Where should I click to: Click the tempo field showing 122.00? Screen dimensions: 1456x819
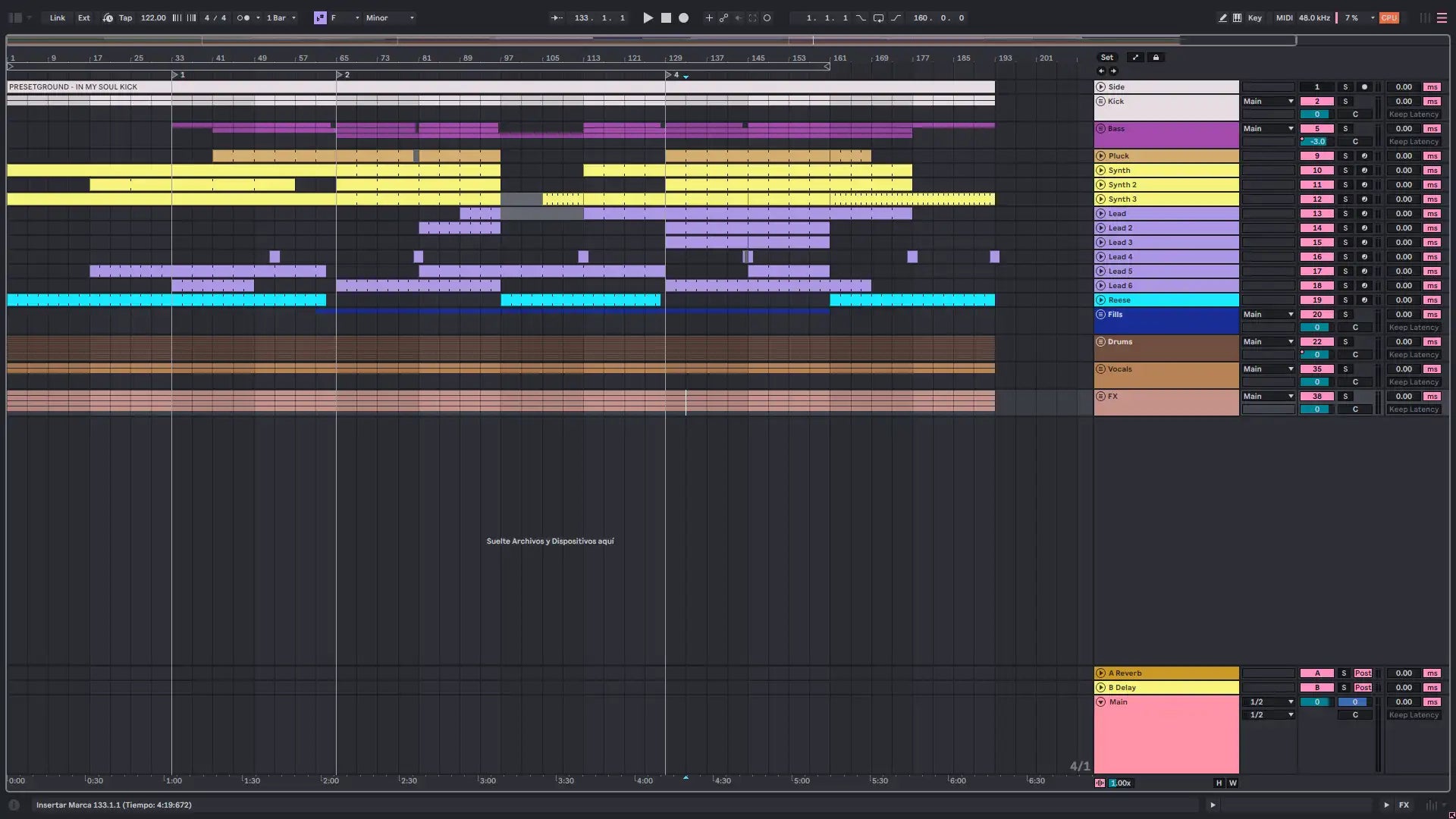click(153, 17)
